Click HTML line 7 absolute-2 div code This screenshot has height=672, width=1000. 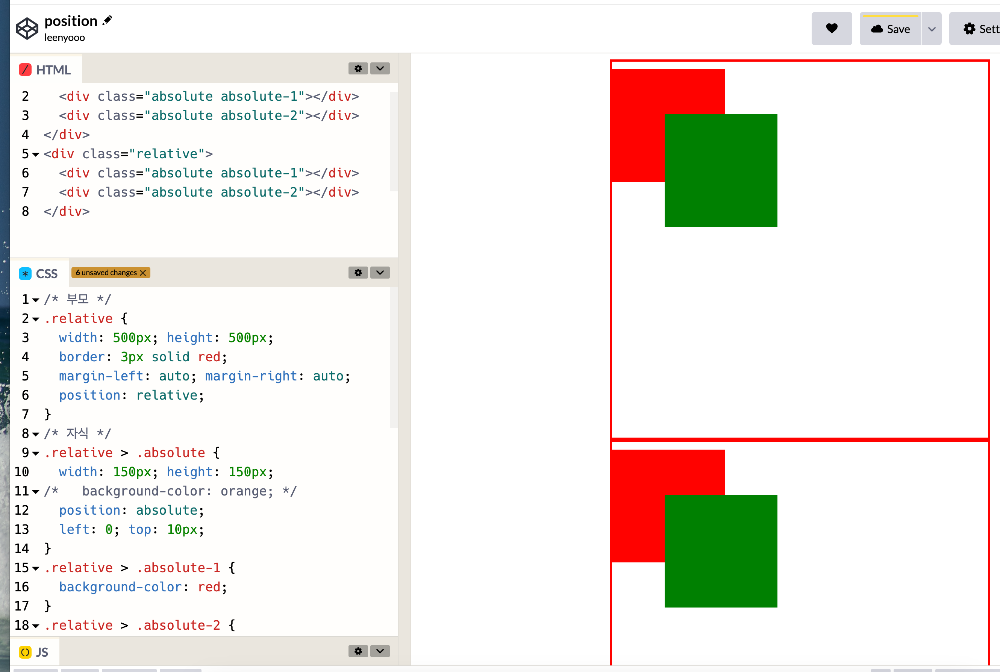tap(209, 192)
